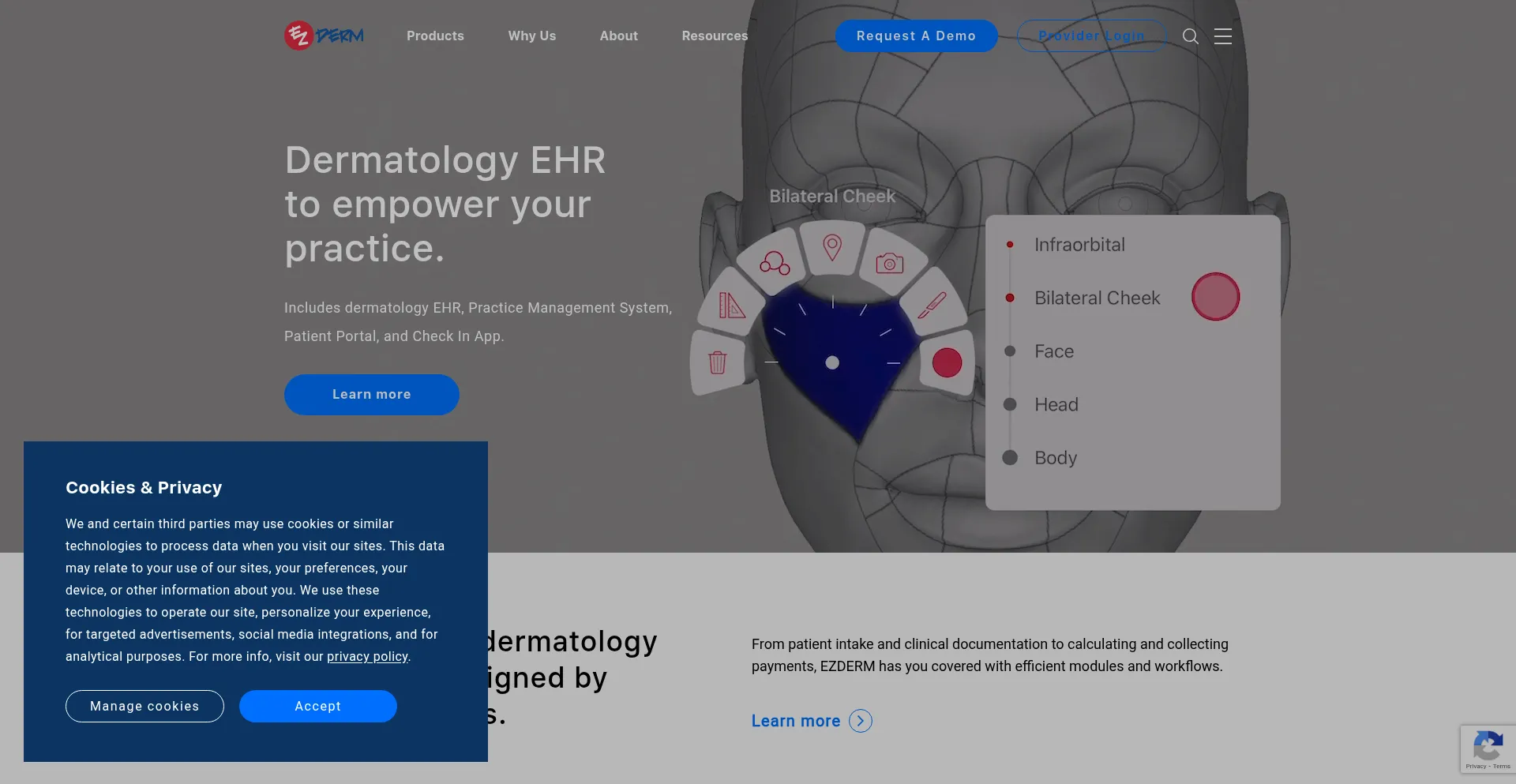Click the red circle swatch beside Bilateral Cheek
This screenshot has width=1516, height=784.
click(x=1214, y=297)
